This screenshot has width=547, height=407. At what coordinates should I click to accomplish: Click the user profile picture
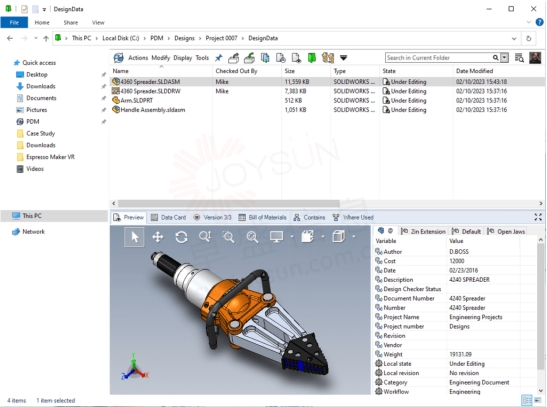(535, 58)
